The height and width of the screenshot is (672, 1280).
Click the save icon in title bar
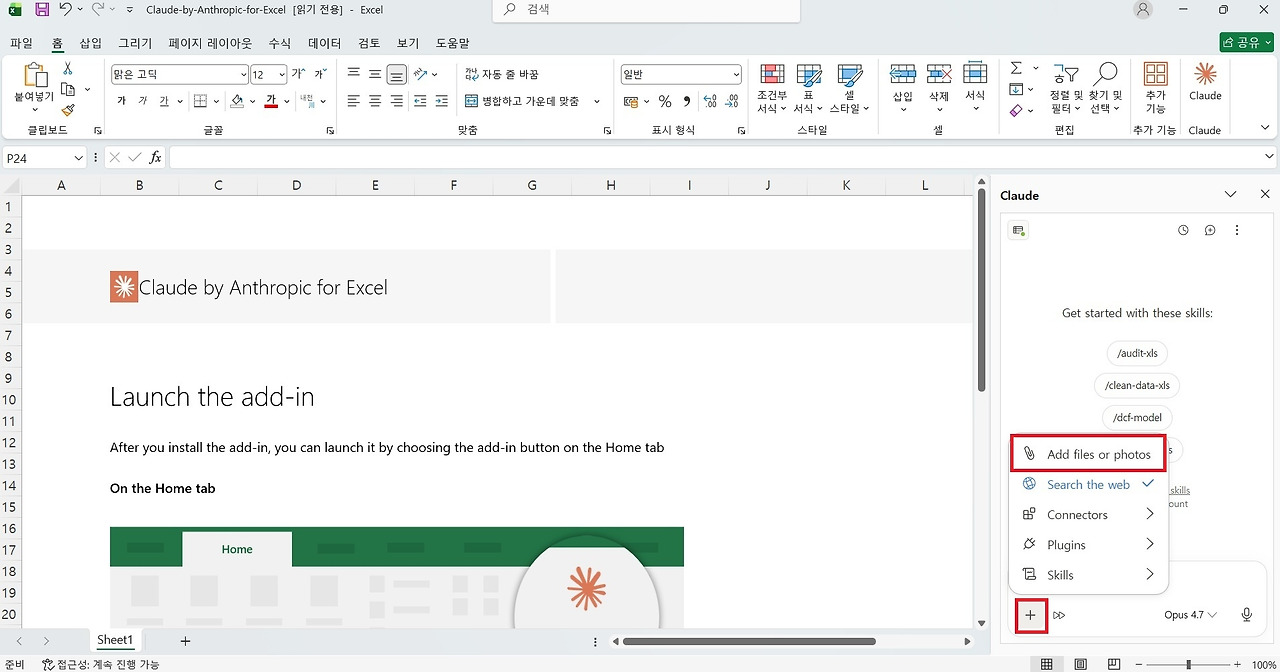coord(42,10)
